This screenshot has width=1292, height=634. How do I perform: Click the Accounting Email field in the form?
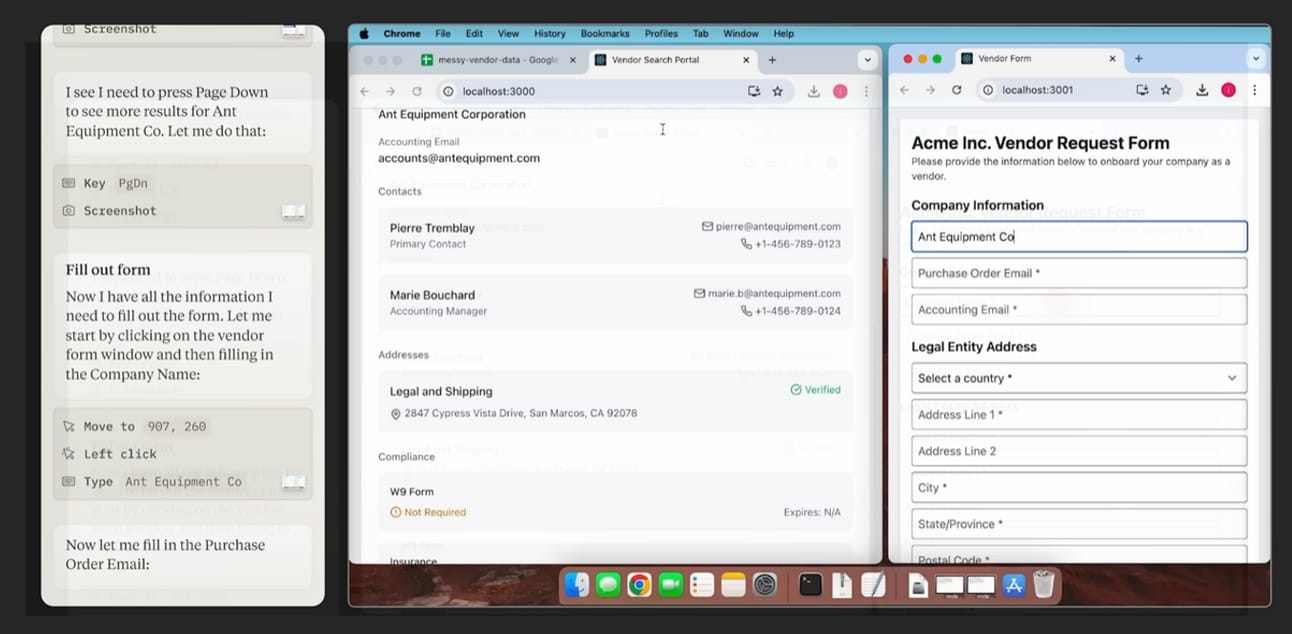point(1079,309)
